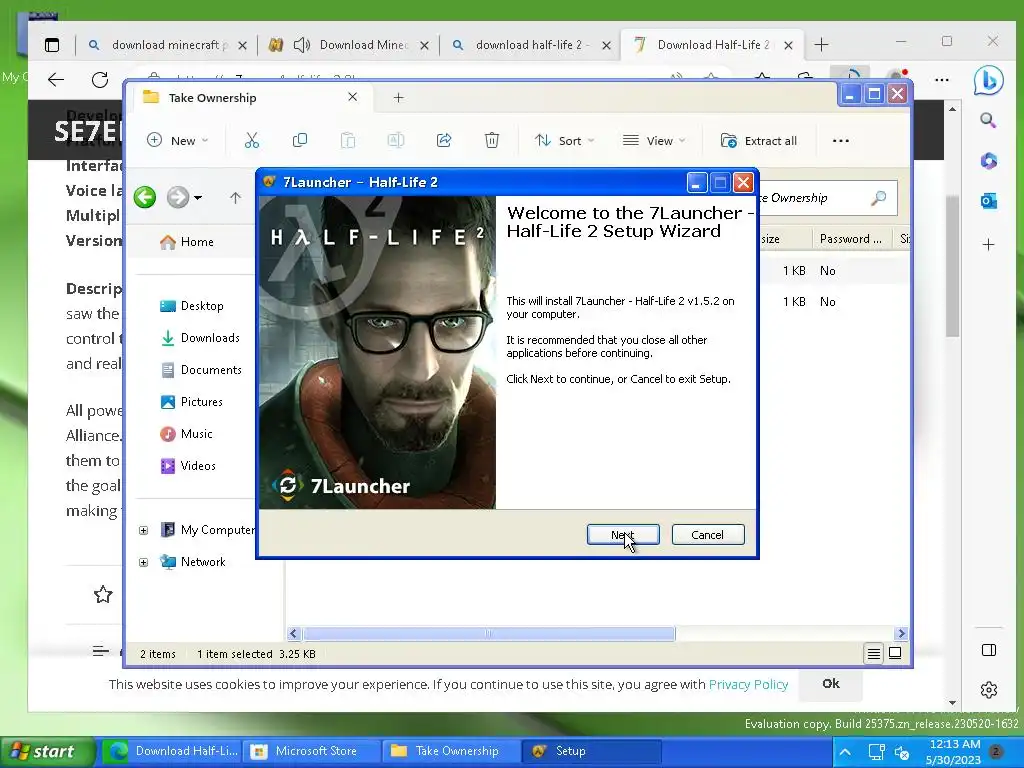Click the Password column header

850,239
